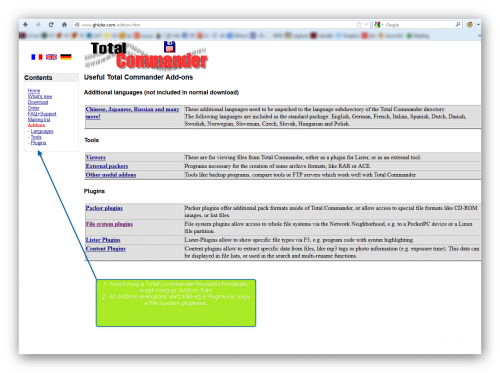The height and width of the screenshot is (373, 500).
Task: Open the browser Home button
Action: [x=64, y=24]
